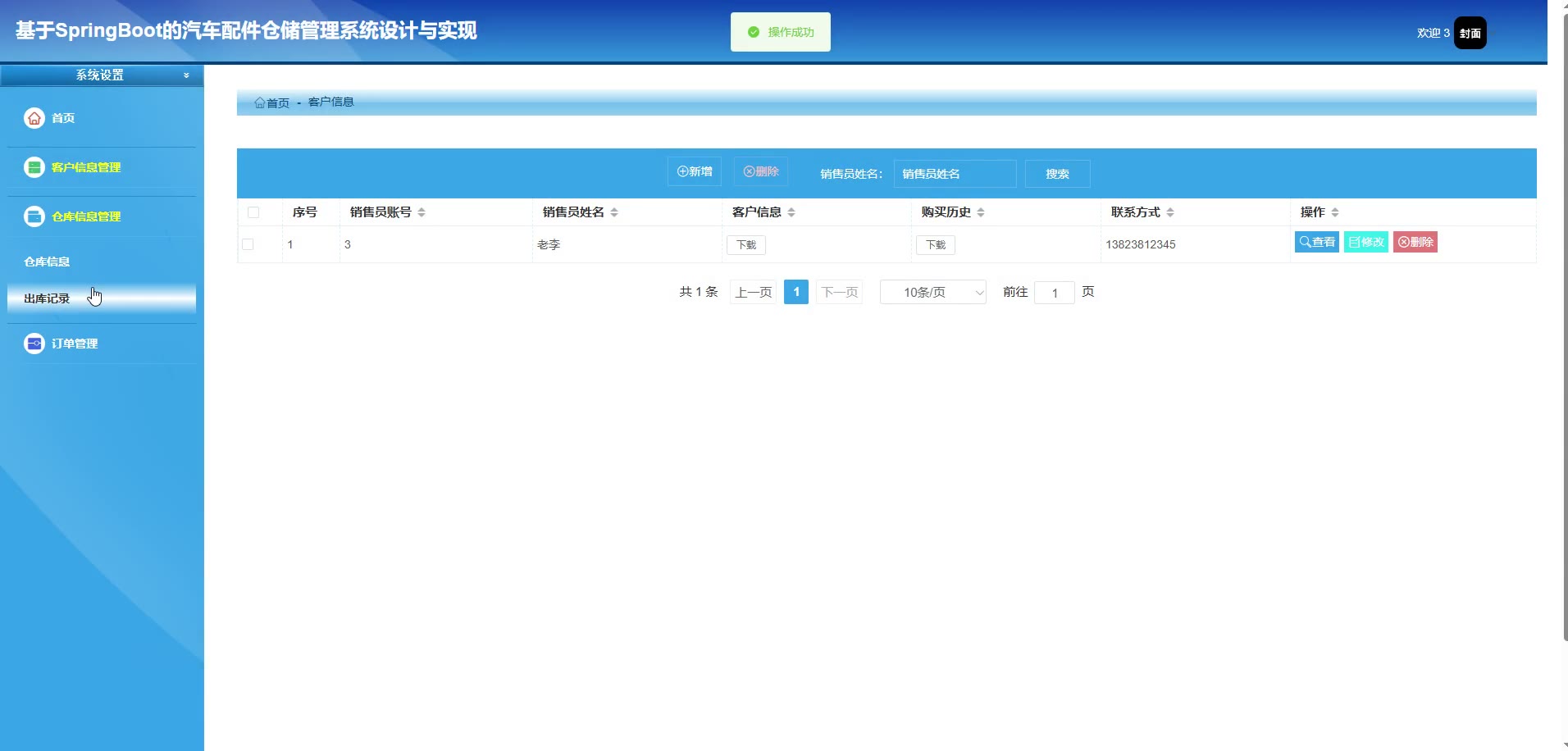
Task: Click the 封面 avatar in the header
Action: (x=1470, y=34)
